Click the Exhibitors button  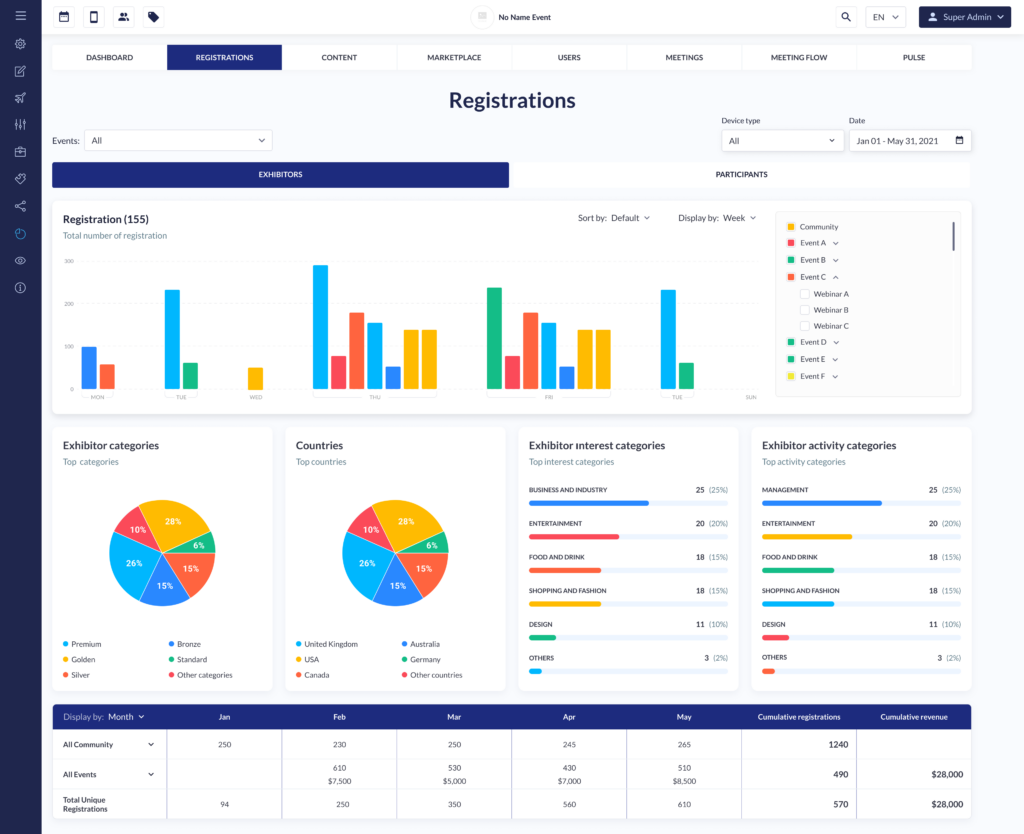(x=281, y=175)
